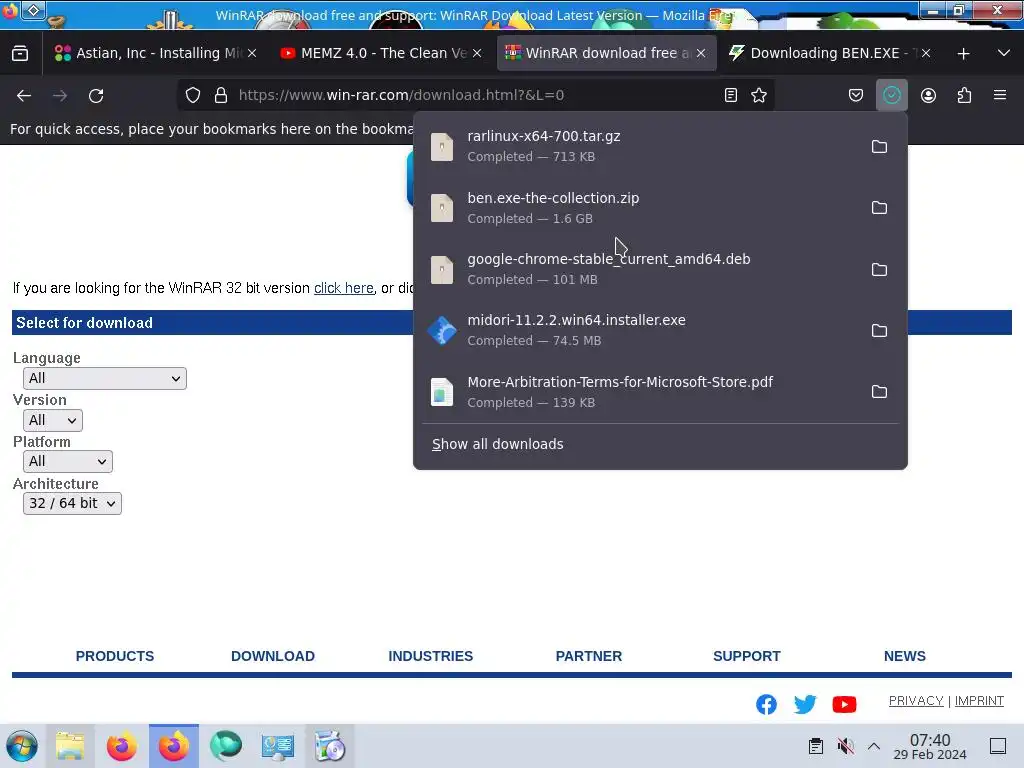The width and height of the screenshot is (1024, 768).
Task: Close the downloads panel via toolbar button
Action: [x=891, y=95]
